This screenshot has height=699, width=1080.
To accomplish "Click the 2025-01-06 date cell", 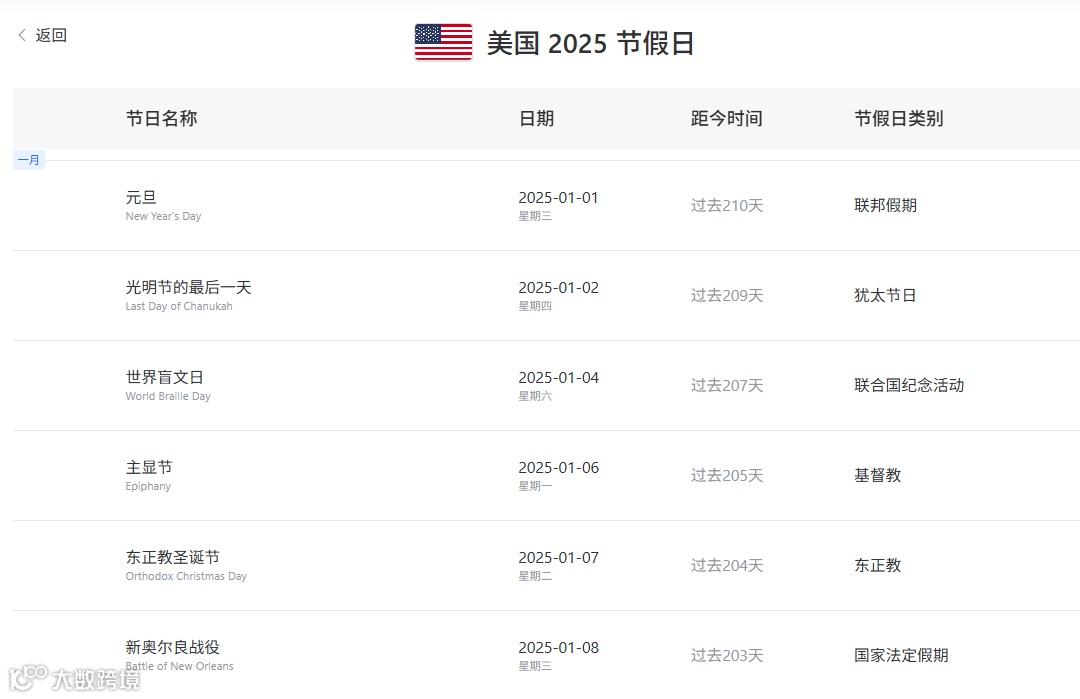I will pos(559,475).
